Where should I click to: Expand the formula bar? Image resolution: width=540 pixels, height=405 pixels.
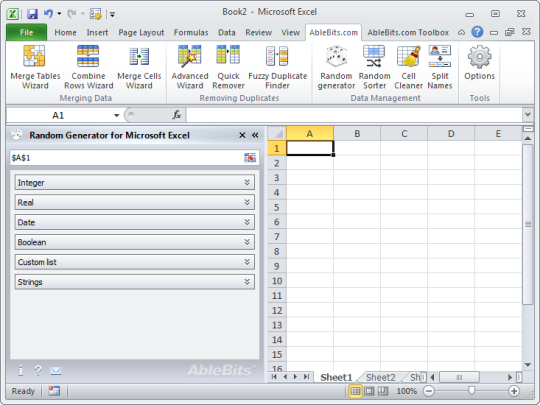(527, 115)
